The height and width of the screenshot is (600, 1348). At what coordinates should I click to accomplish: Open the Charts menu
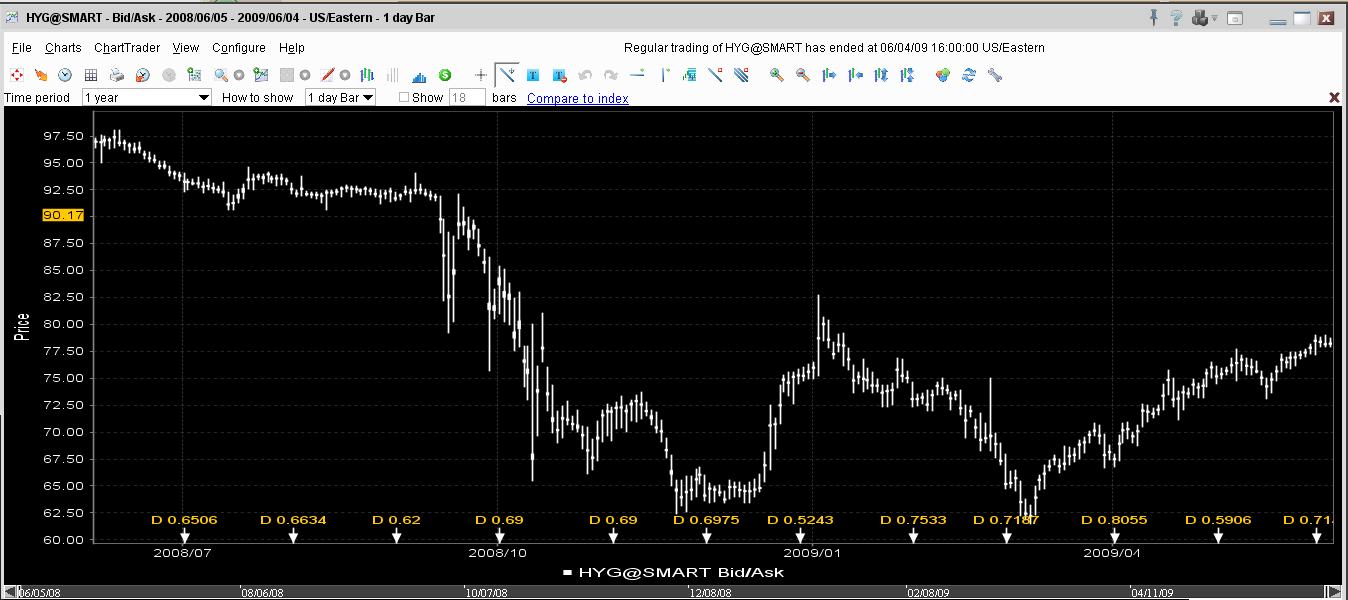pyautogui.click(x=63, y=47)
